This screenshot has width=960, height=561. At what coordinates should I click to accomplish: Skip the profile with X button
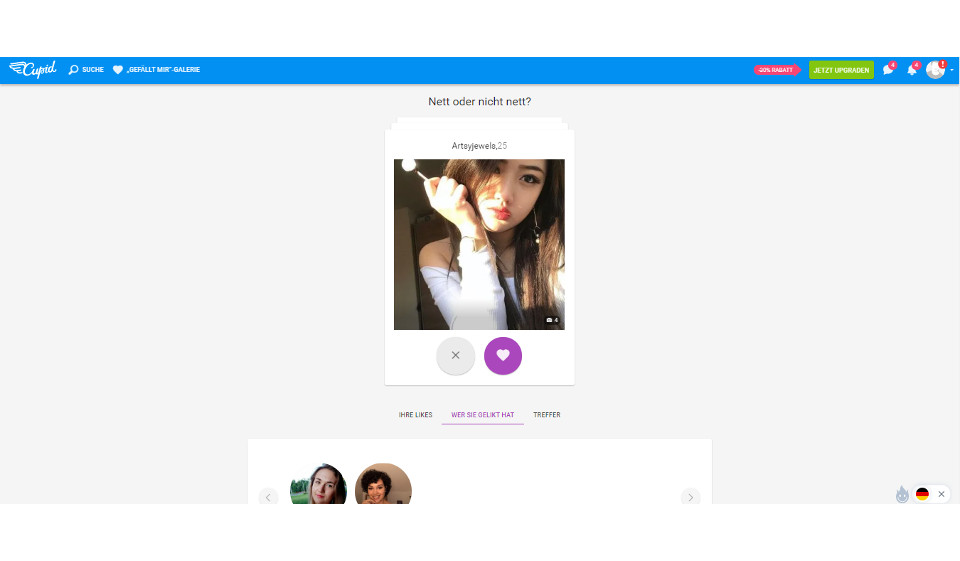click(x=455, y=355)
